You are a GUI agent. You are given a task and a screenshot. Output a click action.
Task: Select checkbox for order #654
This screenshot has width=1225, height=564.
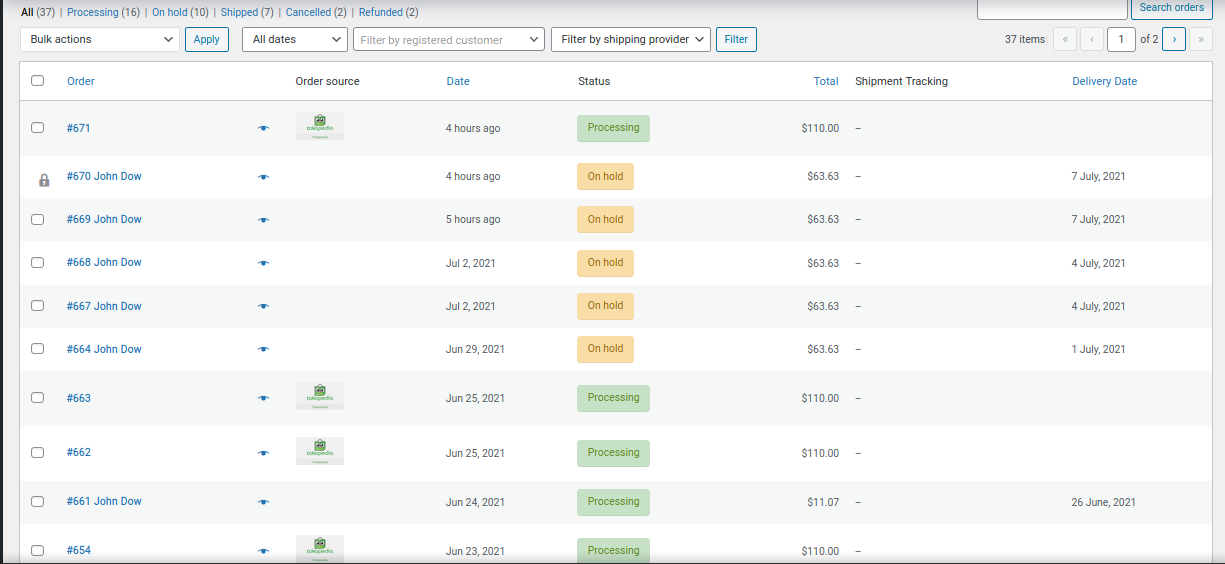(38, 550)
